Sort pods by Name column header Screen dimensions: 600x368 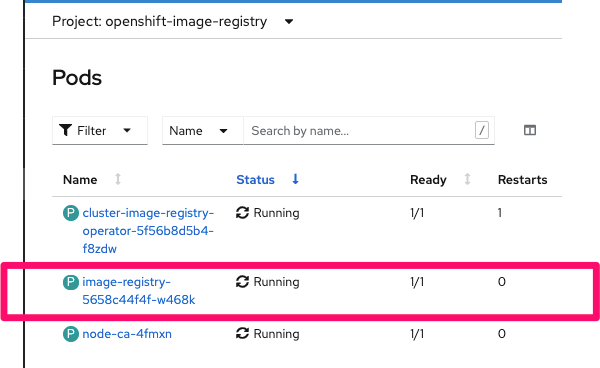[x=80, y=179]
